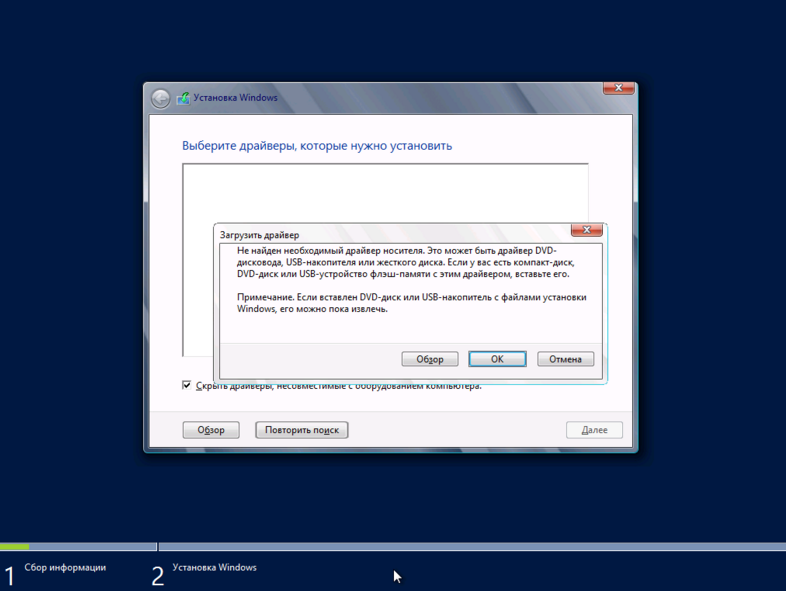
Task: Click Отмена in the driver dialog
Action: [x=565, y=359]
